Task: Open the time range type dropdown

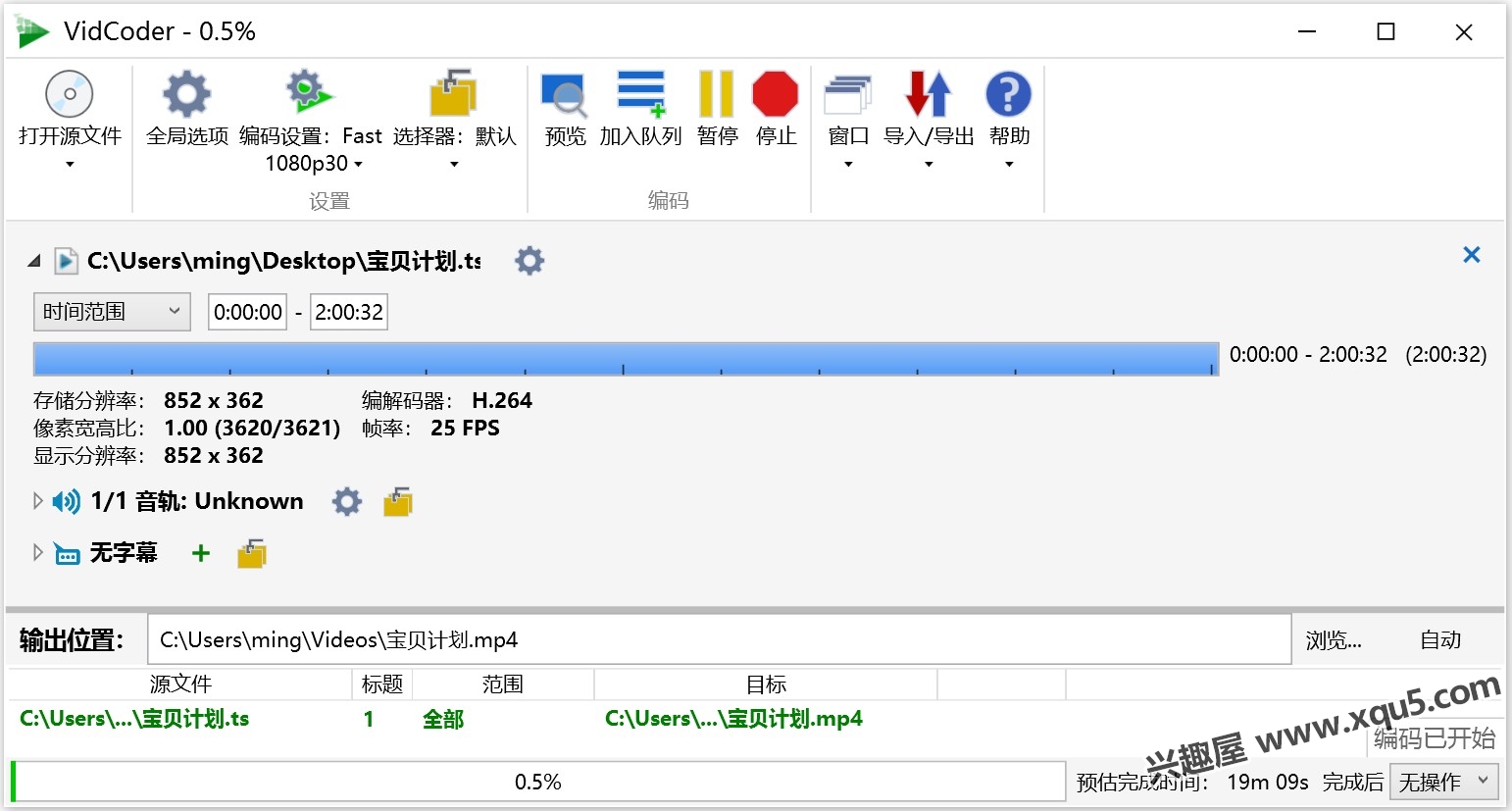Action: pyautogui.click(x=112, y=312)
